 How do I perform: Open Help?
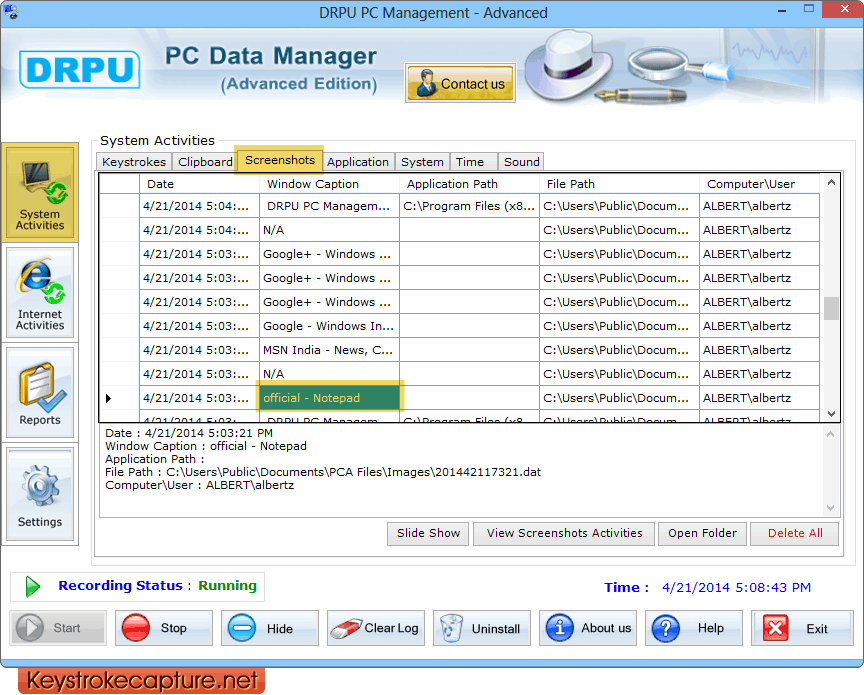[x=694, y=628]
